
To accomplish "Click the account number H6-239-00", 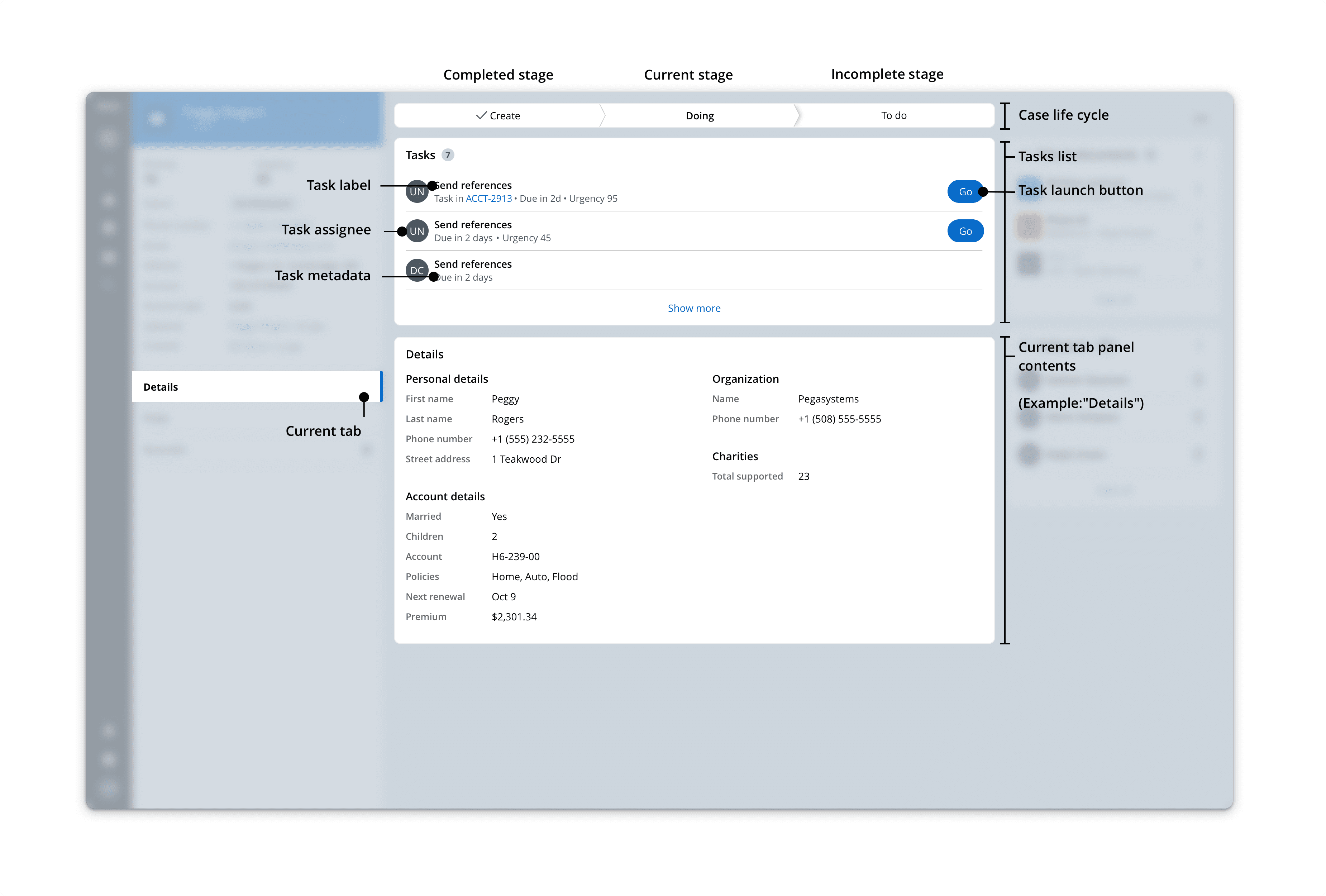I will pyautogui.click(x=515, y=557).
